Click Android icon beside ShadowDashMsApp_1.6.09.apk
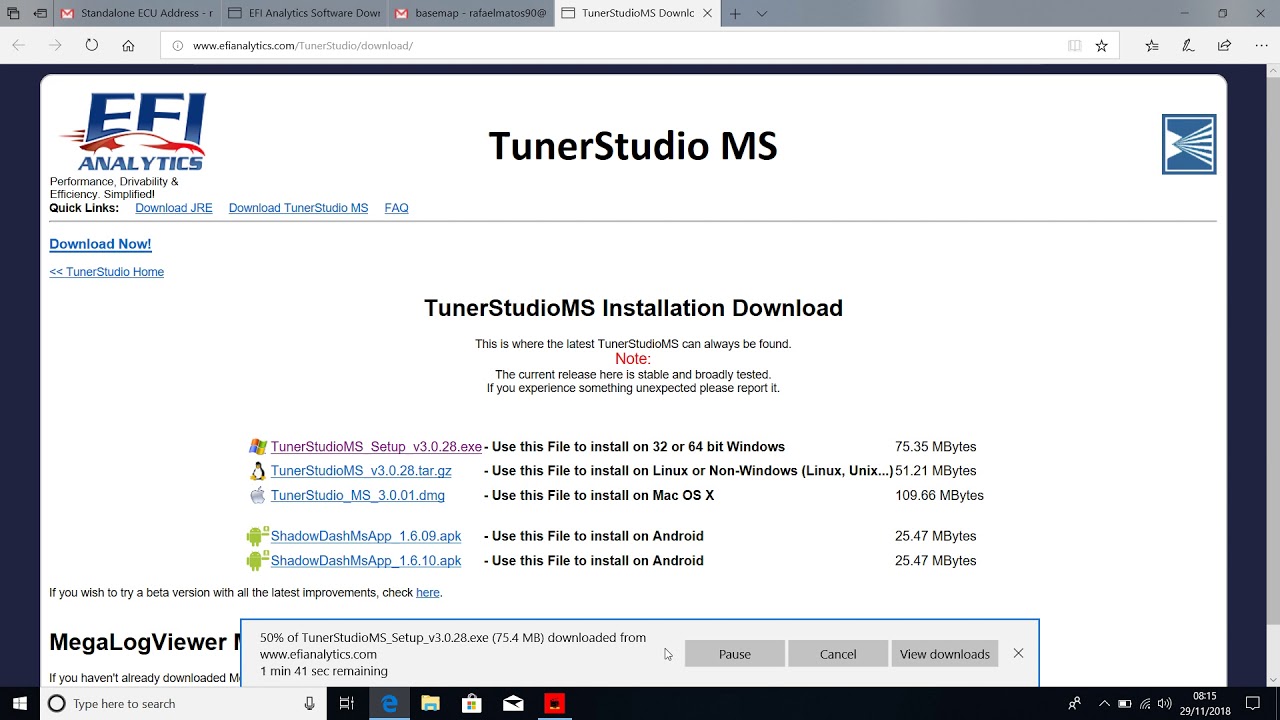 tap(258, 536)
